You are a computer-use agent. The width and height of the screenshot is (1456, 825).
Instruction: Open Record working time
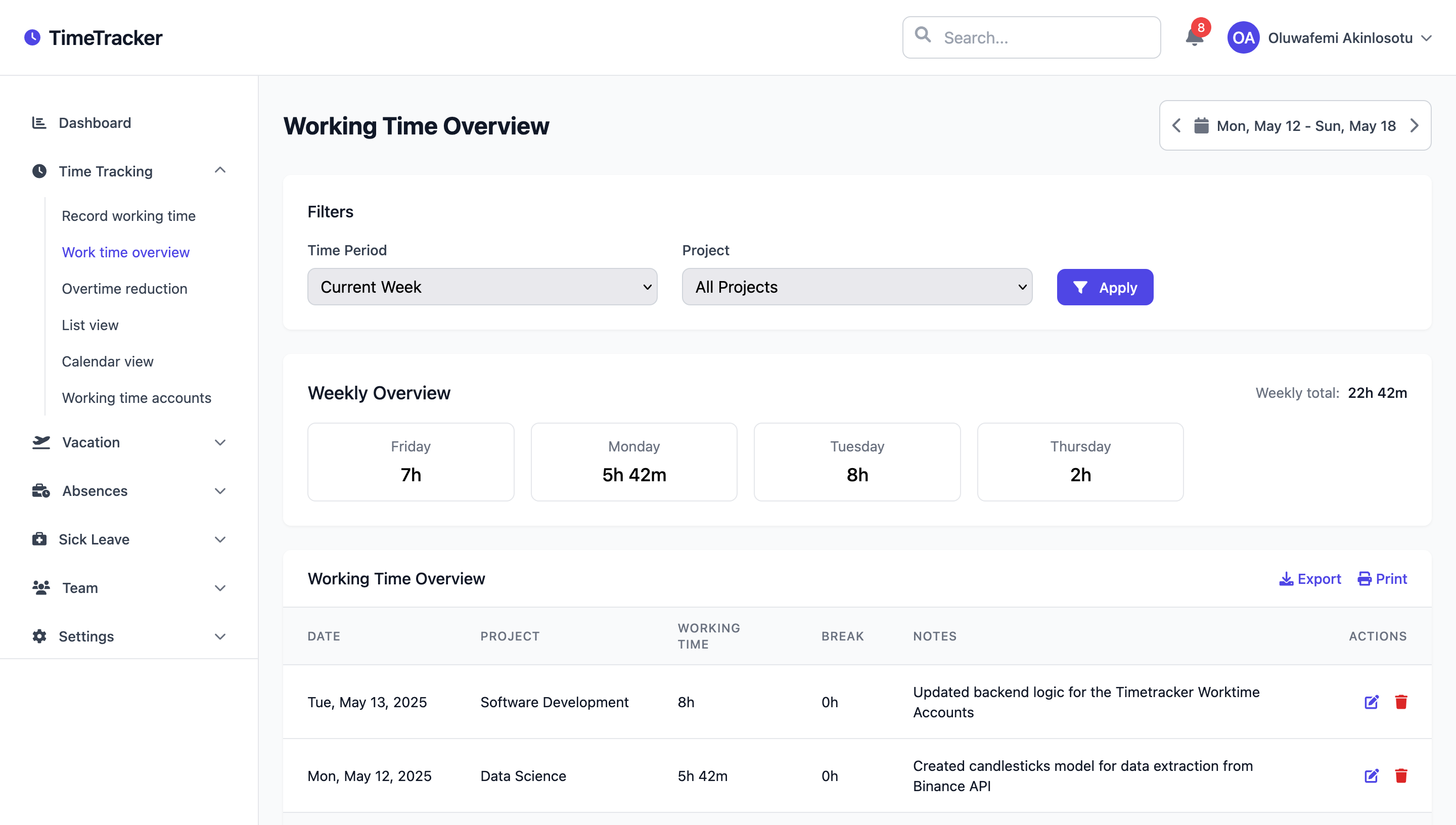click(128, 216)
